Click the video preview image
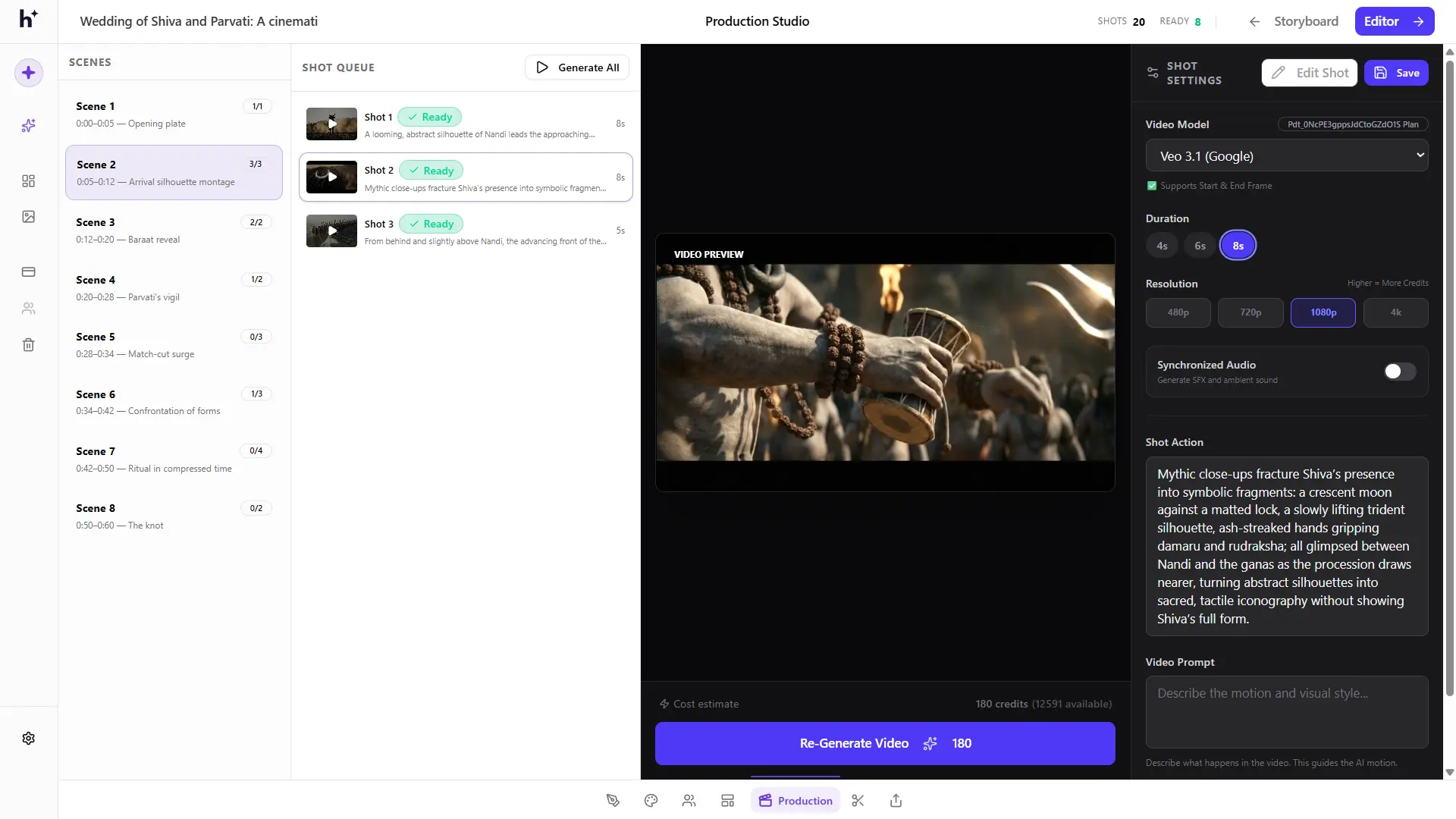The width and height of the screenshot is (1456, 819). tap(885, 362)
